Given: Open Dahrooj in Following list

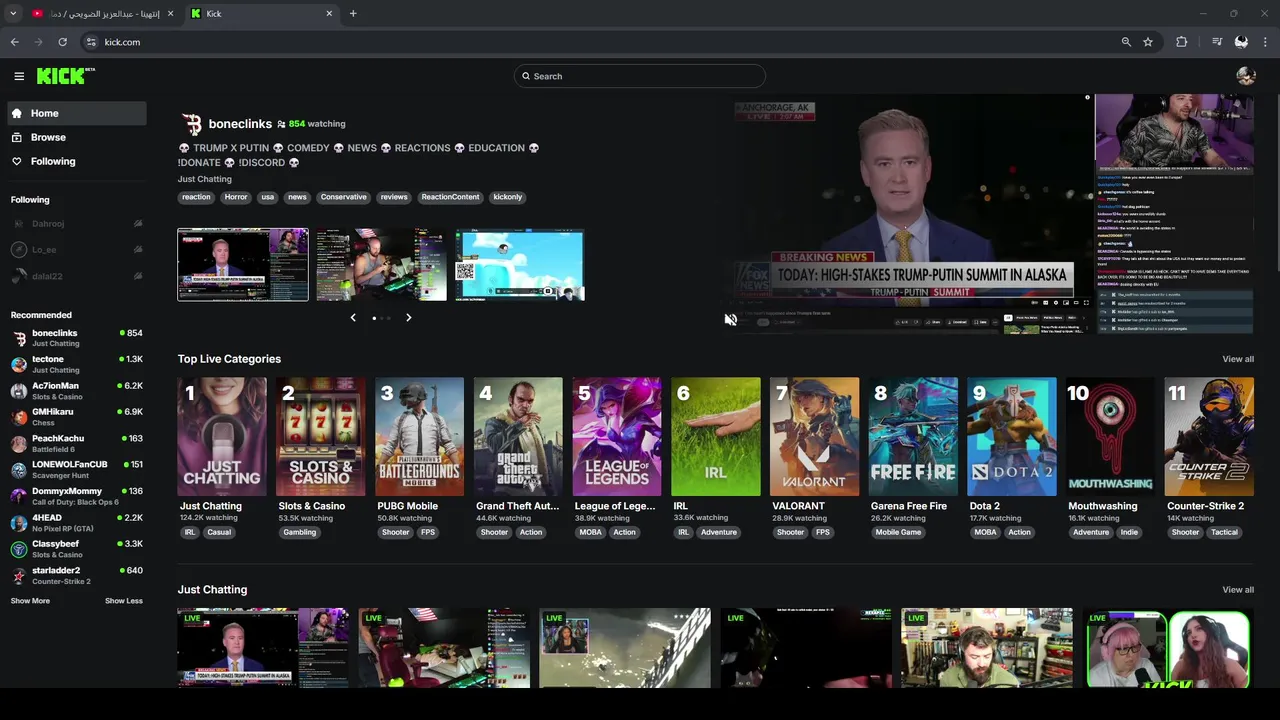Looking at the screenshot, I should tap(76, 224).
